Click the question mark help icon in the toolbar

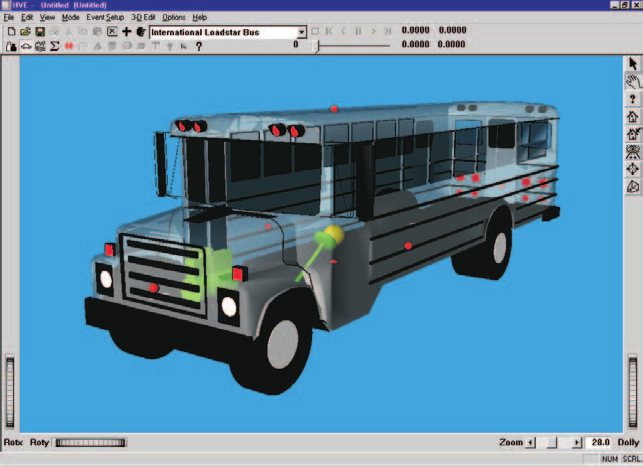pos(199,46)
